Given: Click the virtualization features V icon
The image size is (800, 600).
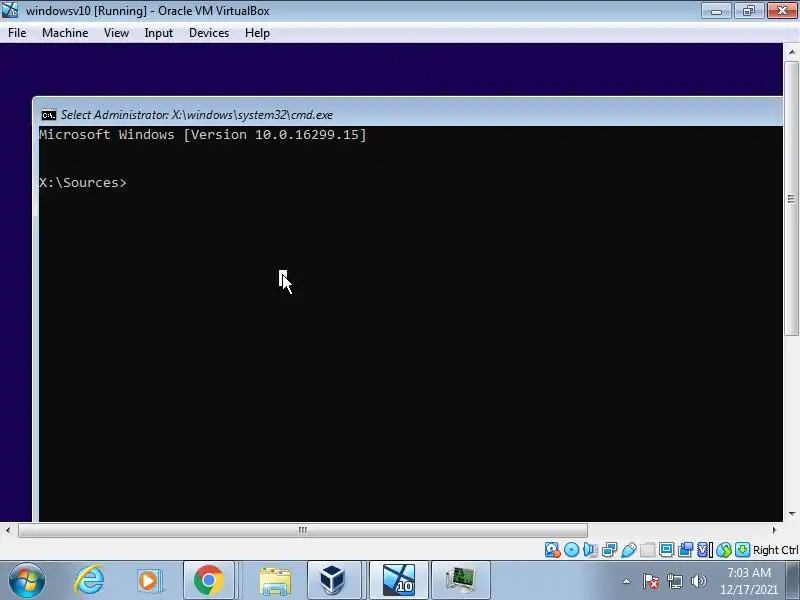Looking at the screenshot, I should (704, 549).
